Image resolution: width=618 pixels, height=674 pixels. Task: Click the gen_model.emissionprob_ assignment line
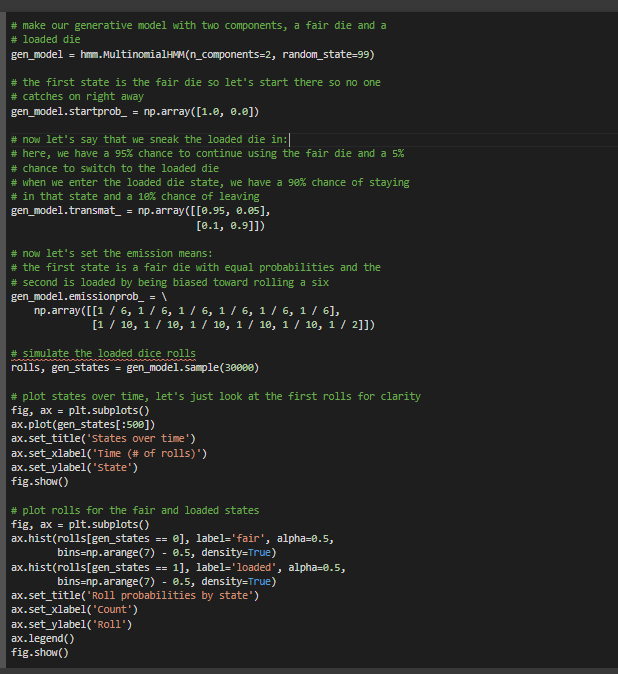[89, 297]
